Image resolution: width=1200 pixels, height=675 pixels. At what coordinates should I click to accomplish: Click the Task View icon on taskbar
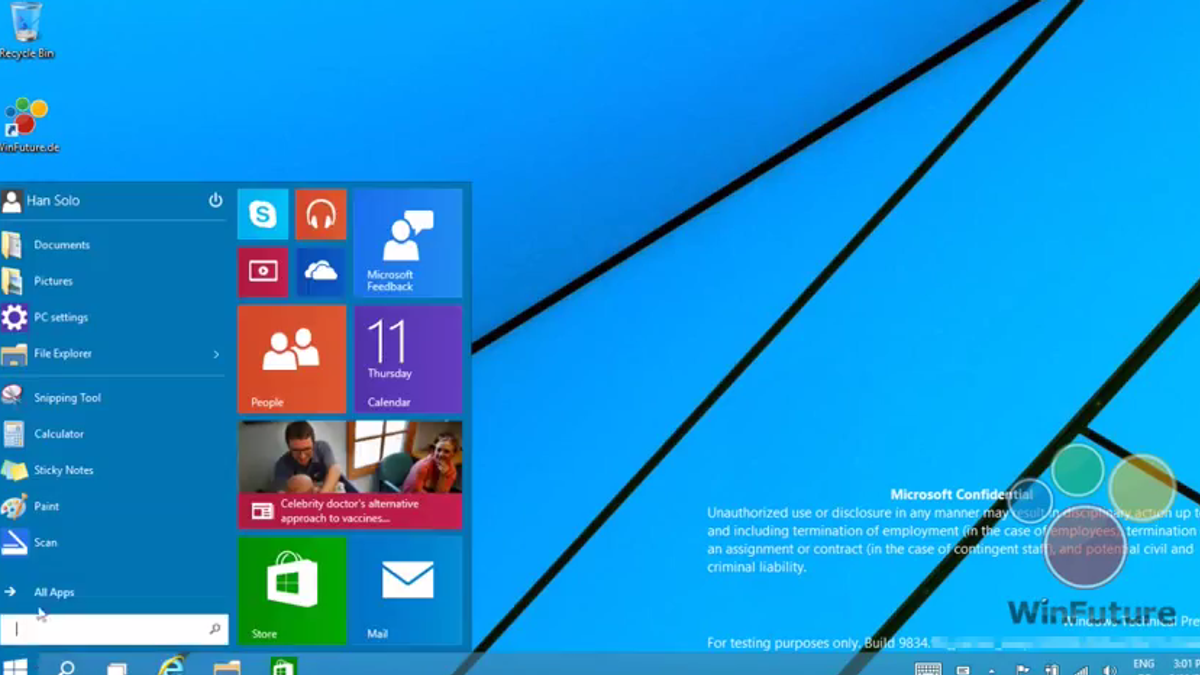(118, 668)
